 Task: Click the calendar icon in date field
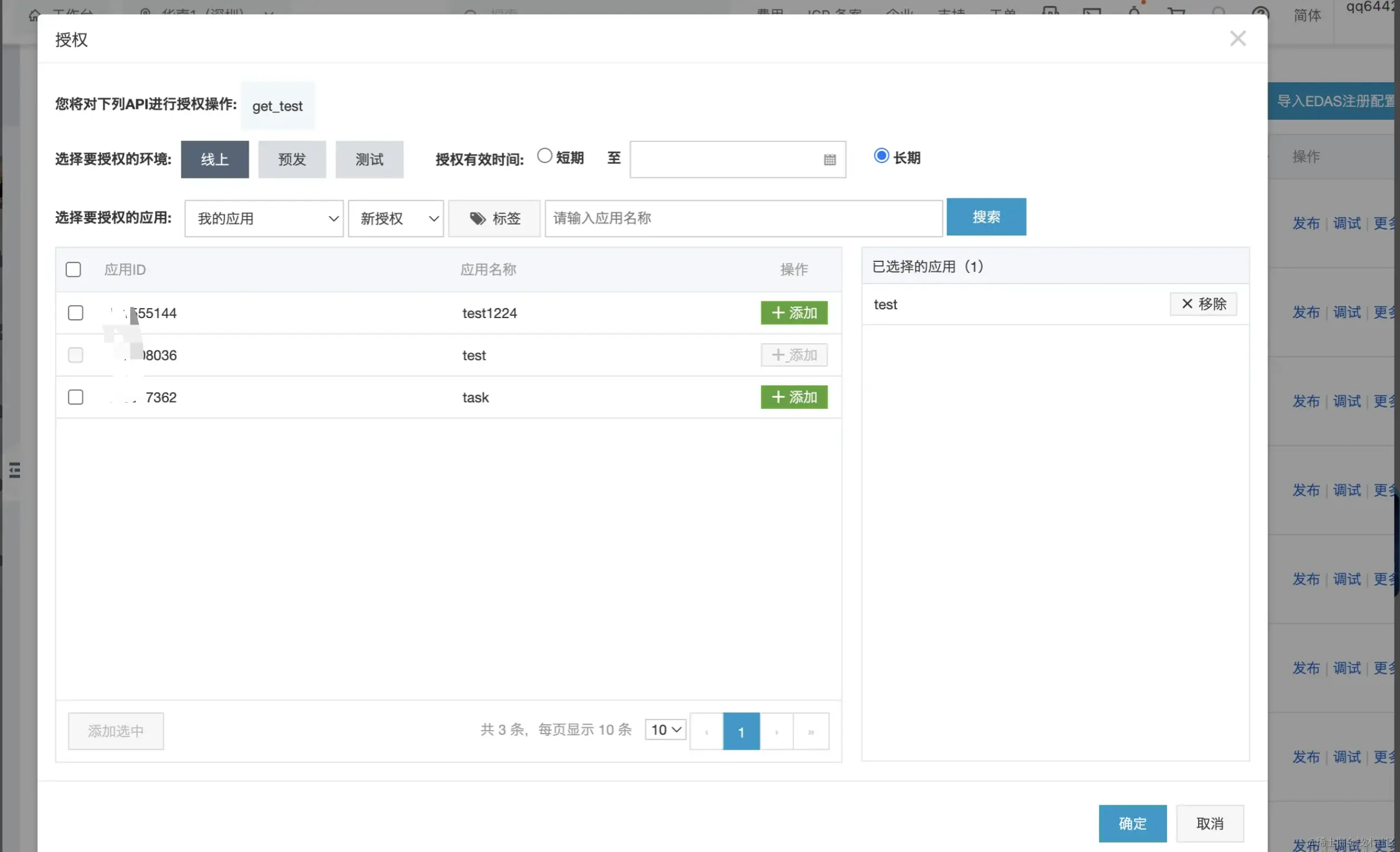tap(829, 160)
